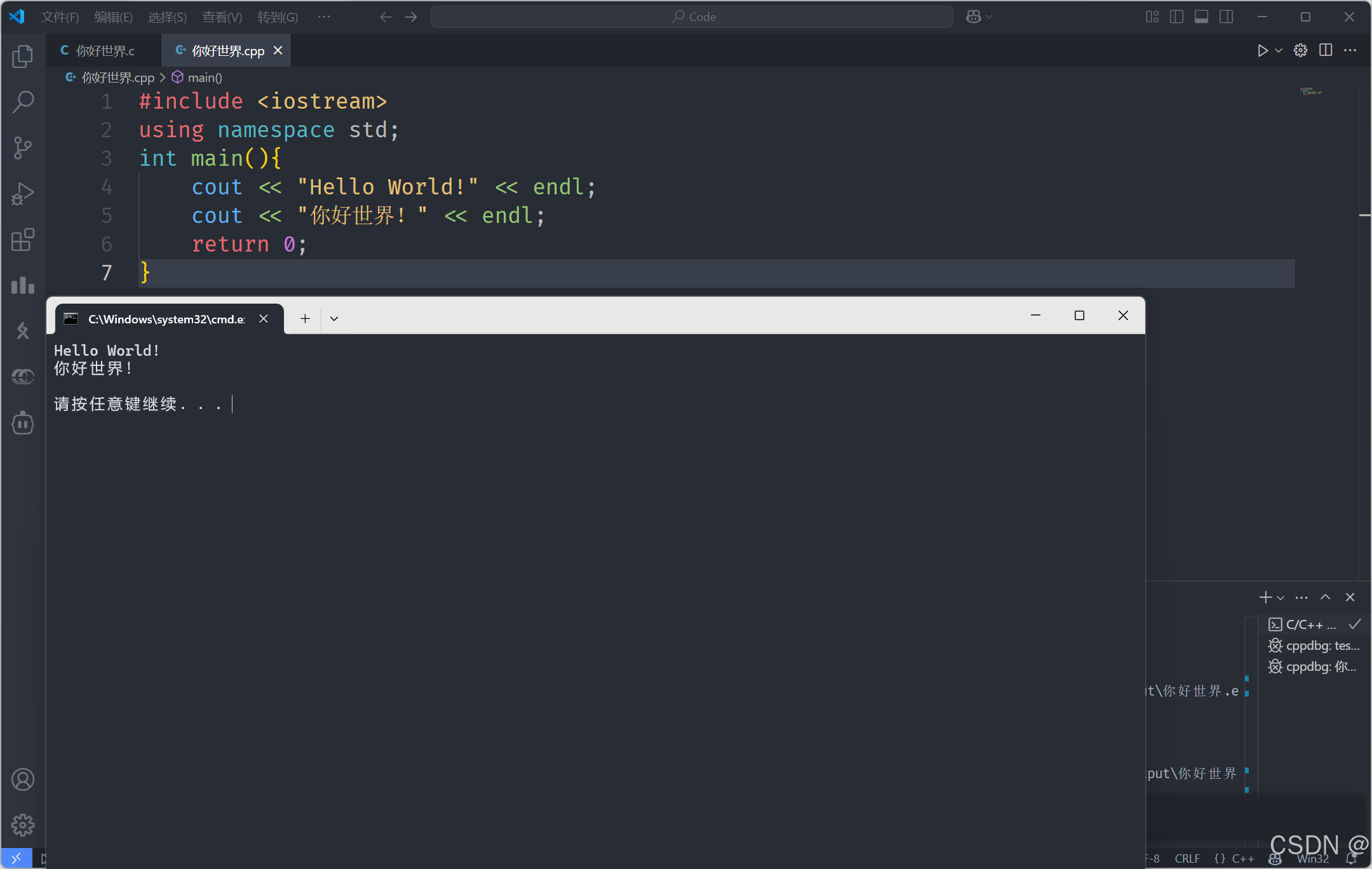
Task: Open the Manage gear at sidebar bottom
Action: (x=23, y=825)
